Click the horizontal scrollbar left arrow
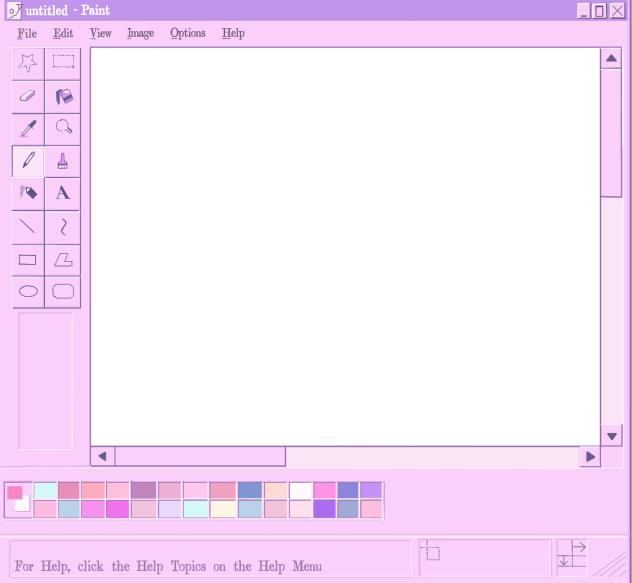This screenshot has width=632, height=583. pyautogui.click(x=102, y=456)
